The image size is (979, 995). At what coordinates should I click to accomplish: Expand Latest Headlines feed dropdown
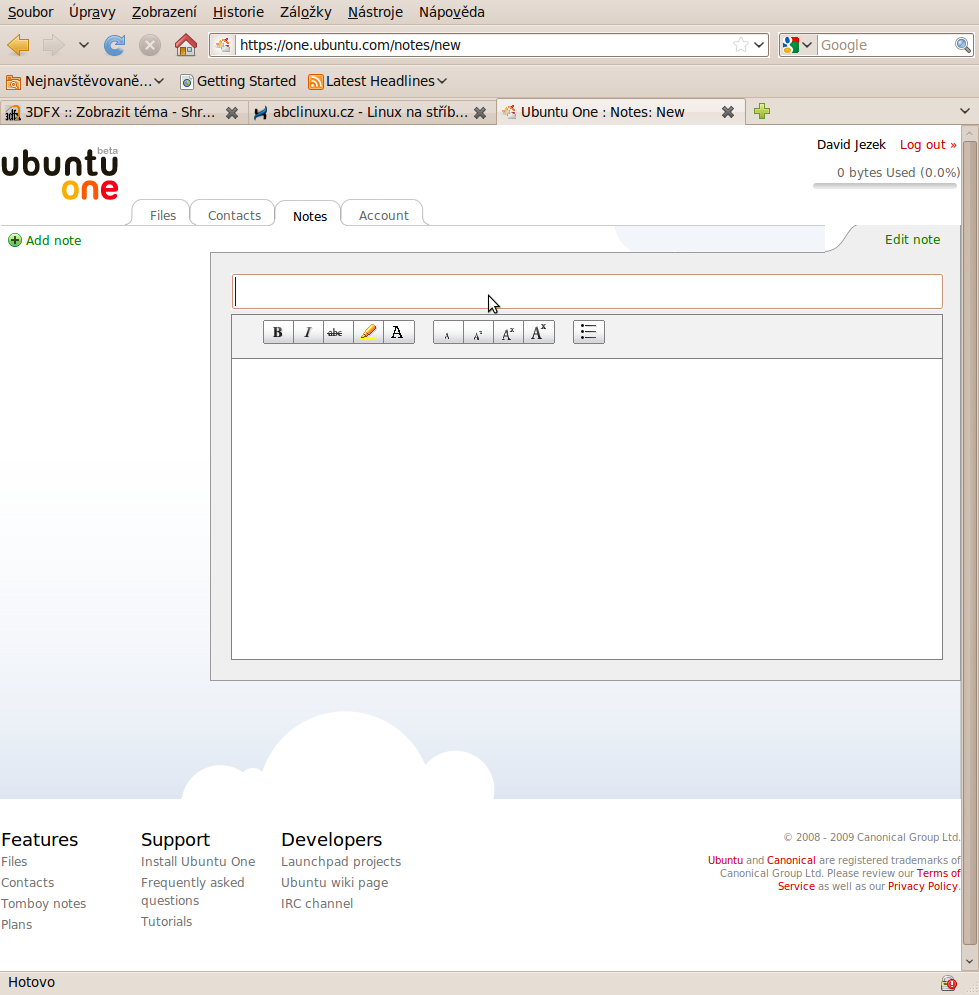[x=378, y=81]
